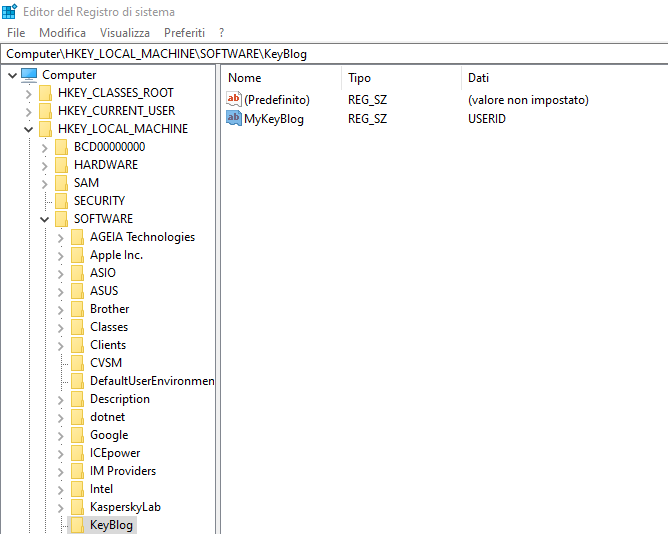Expand the Brother key chevron

(60, 309)
